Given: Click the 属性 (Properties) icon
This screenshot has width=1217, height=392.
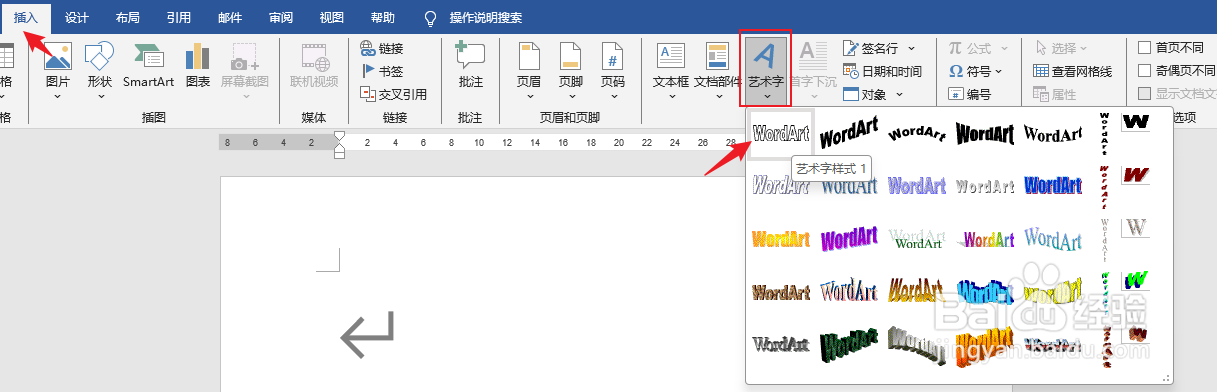Looking at the screenshot, I should point(1041,94).
